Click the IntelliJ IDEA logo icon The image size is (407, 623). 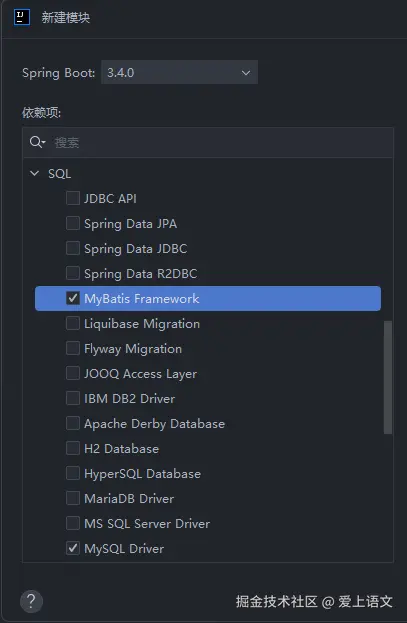[x=21, y=17]
